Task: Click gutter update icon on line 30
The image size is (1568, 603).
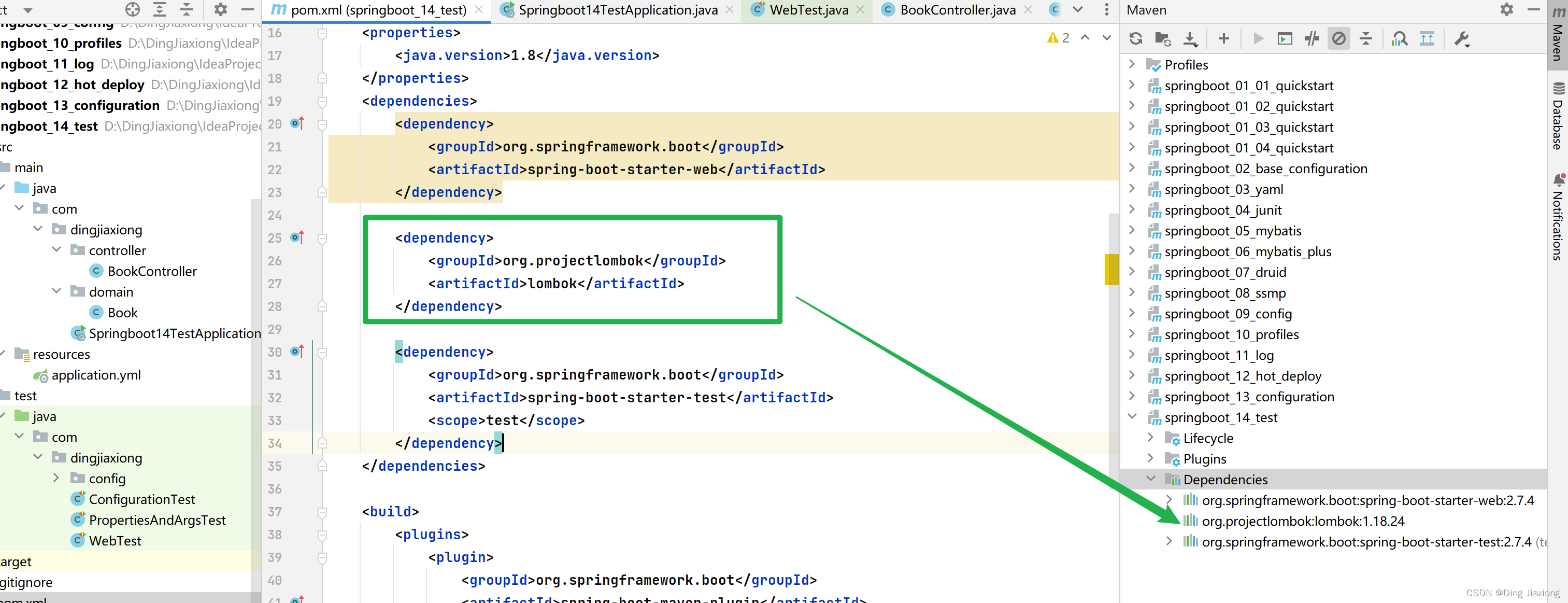Action: (x=297, y=352)
